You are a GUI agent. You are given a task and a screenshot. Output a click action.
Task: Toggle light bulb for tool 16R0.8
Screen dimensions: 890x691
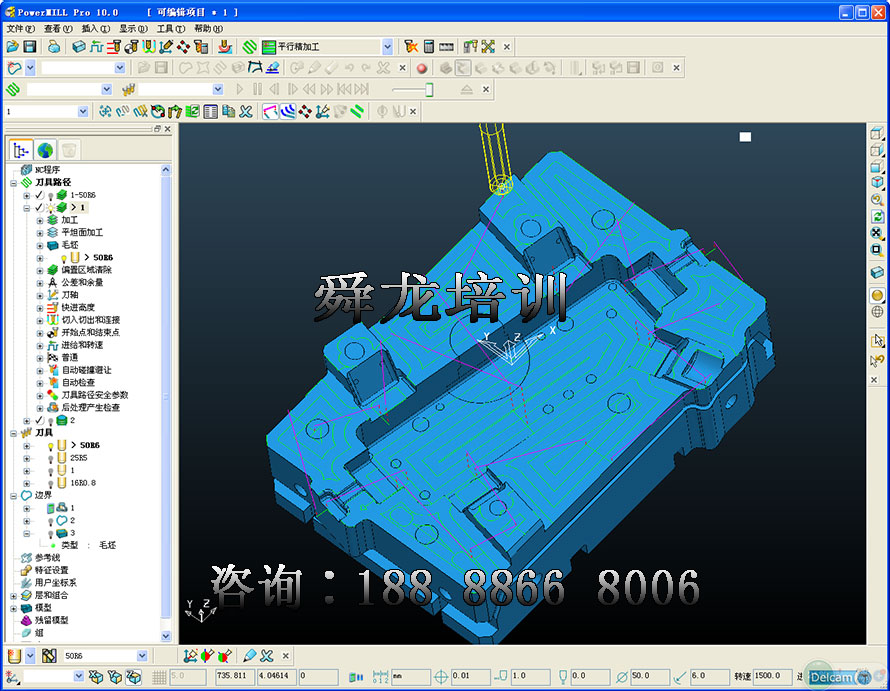[51, 483]
